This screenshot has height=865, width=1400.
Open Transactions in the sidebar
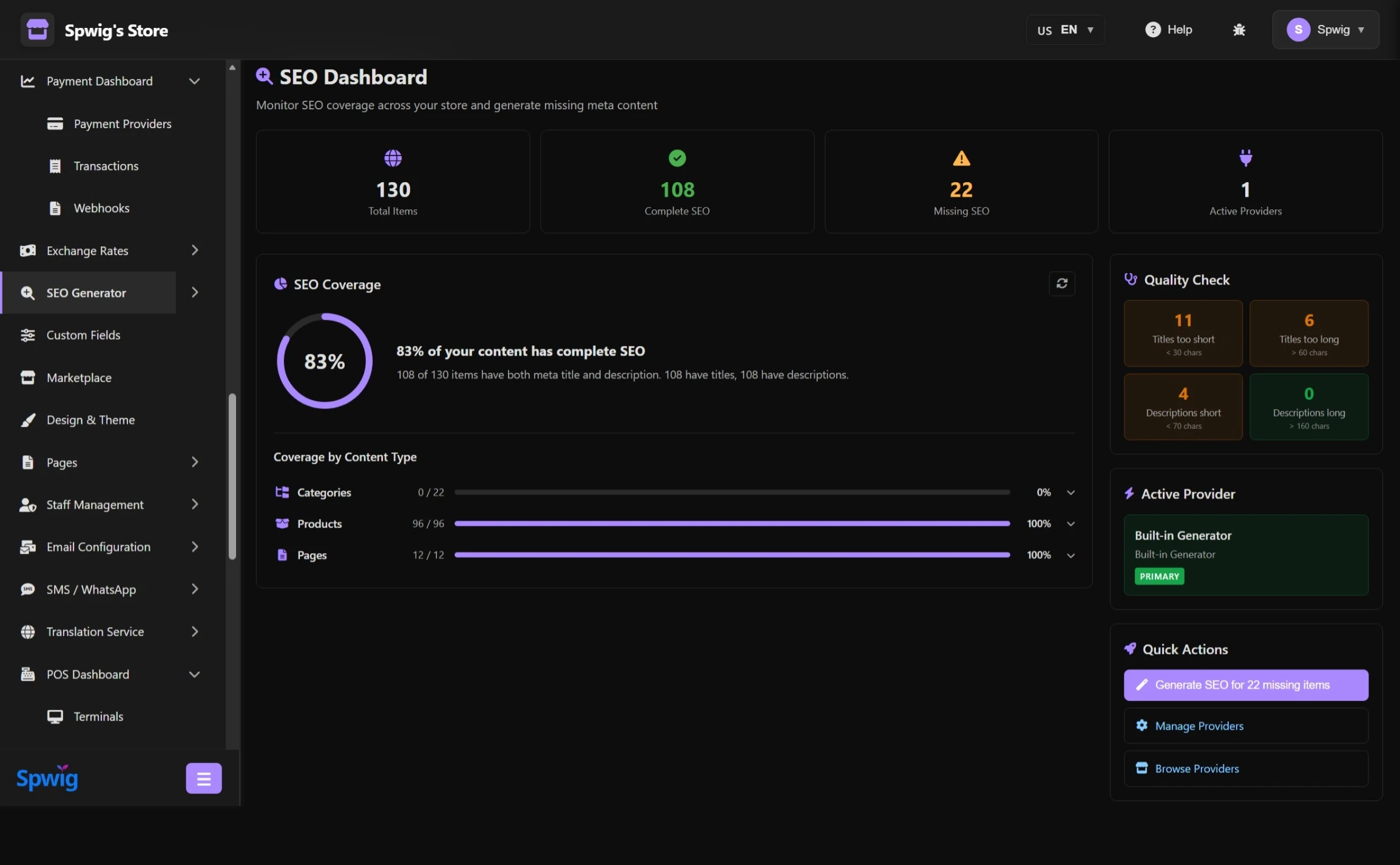tap(105, 166)
